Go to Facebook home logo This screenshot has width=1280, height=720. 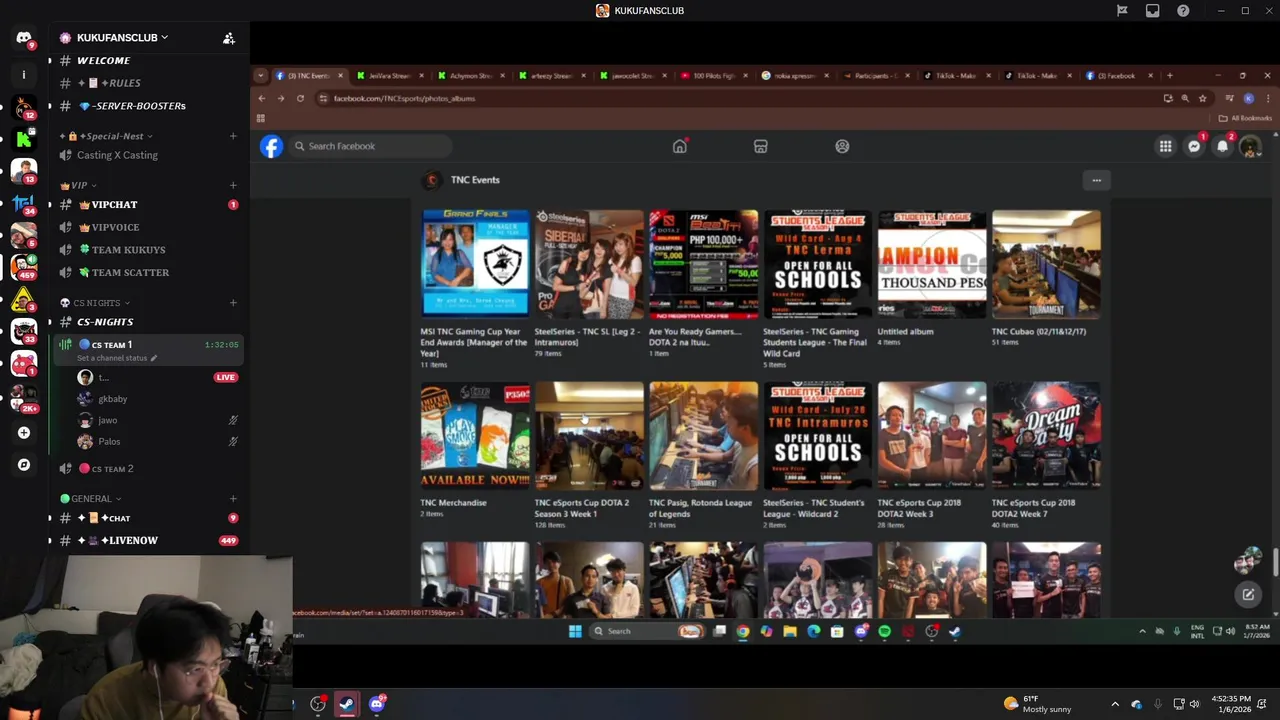click(x=271, y=146)
